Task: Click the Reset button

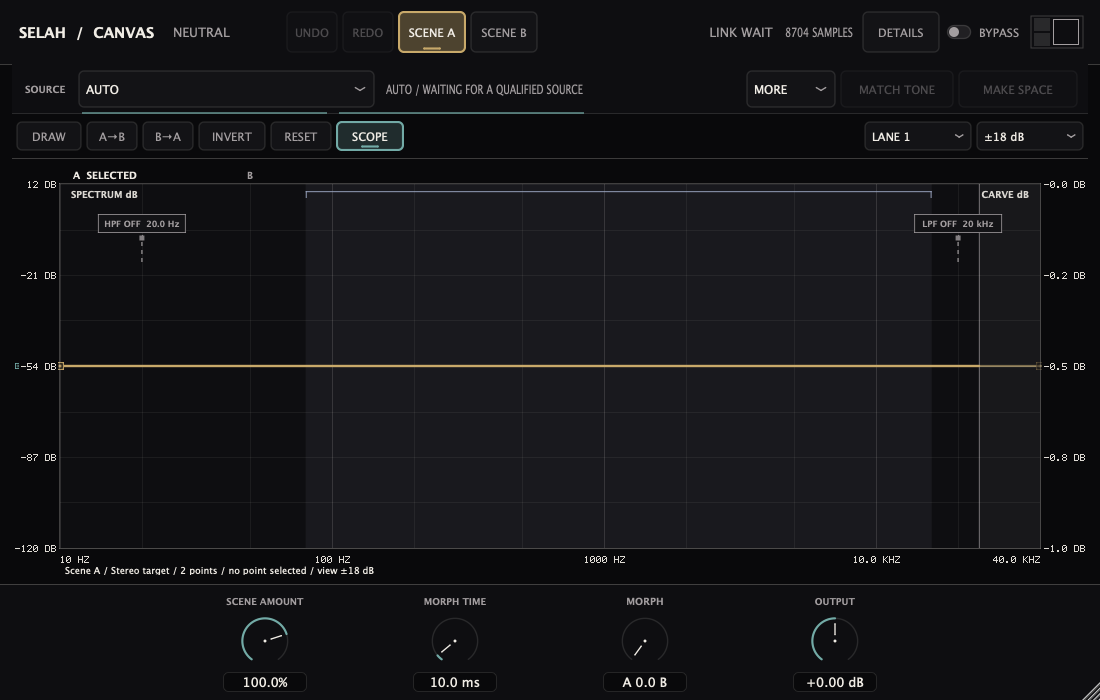Action: tap(300, 136)
